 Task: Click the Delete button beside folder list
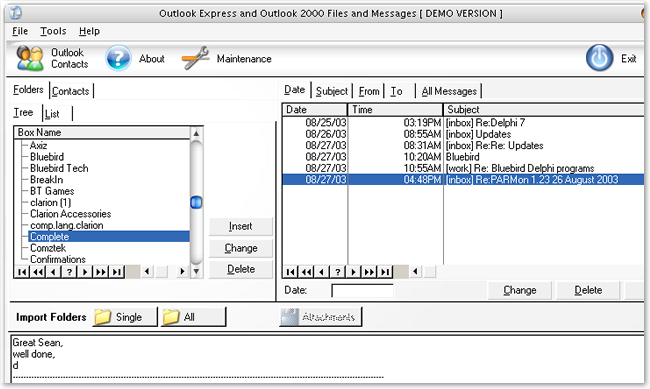click(x=240, y=269)
